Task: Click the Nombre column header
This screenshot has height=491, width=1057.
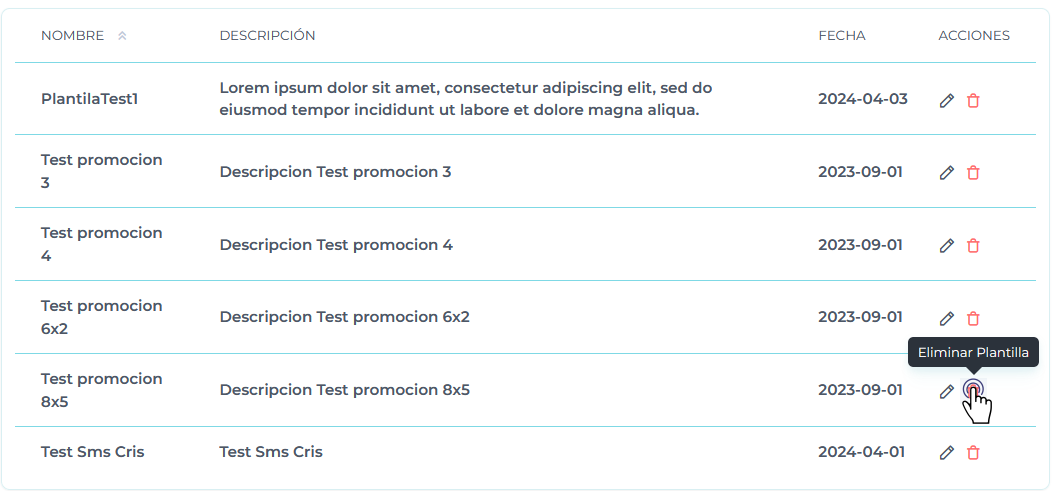Action: coord(72,36)
